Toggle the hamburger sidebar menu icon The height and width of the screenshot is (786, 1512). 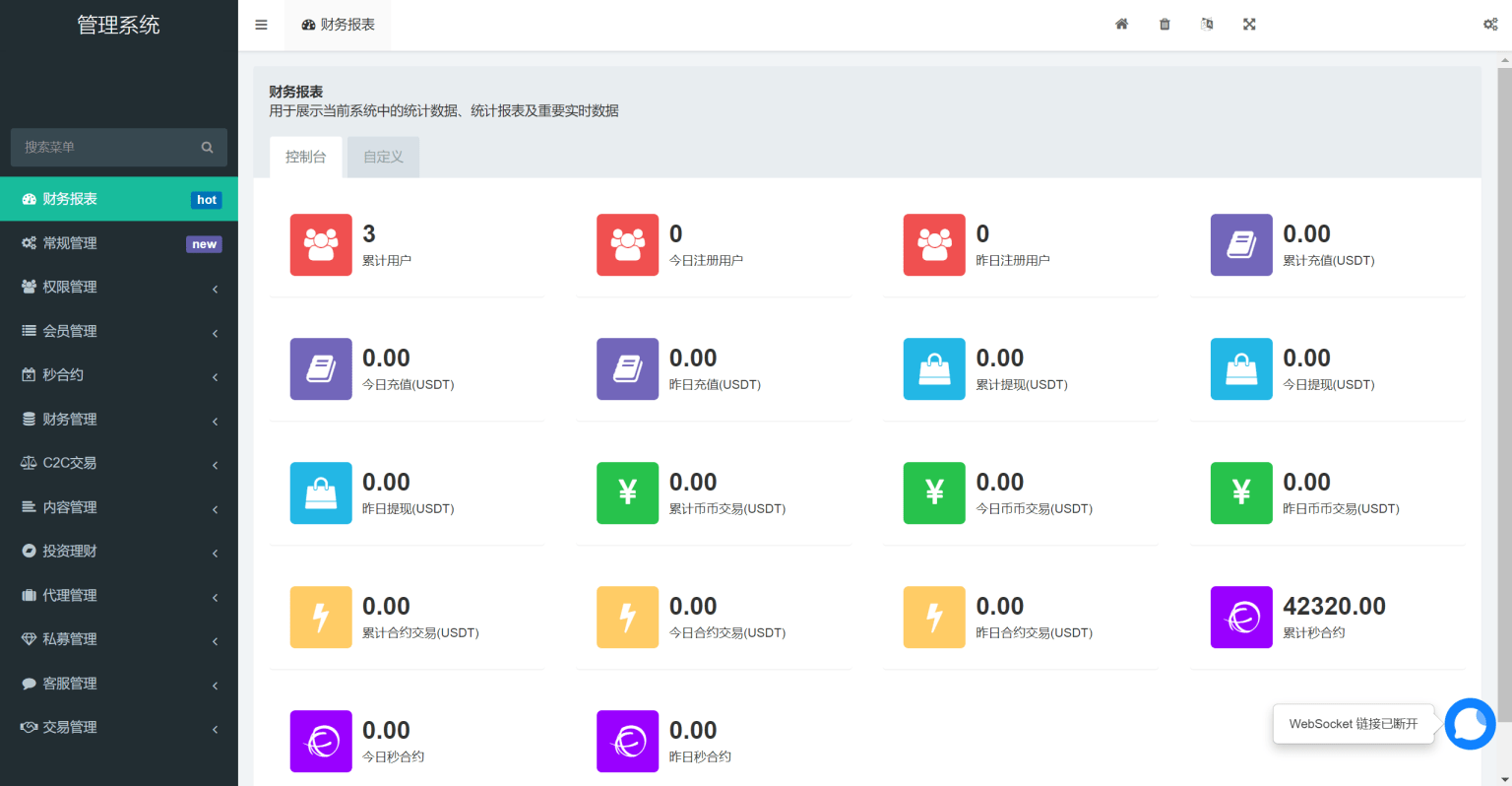click(261, 25)
